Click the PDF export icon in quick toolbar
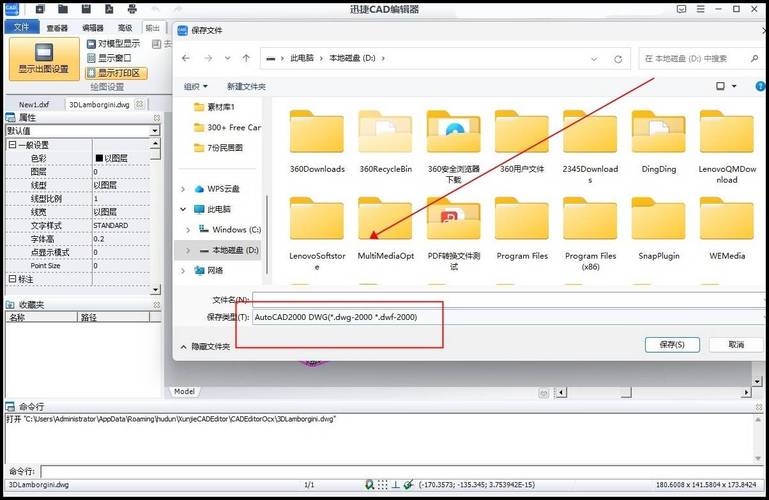 pos(109,9)
